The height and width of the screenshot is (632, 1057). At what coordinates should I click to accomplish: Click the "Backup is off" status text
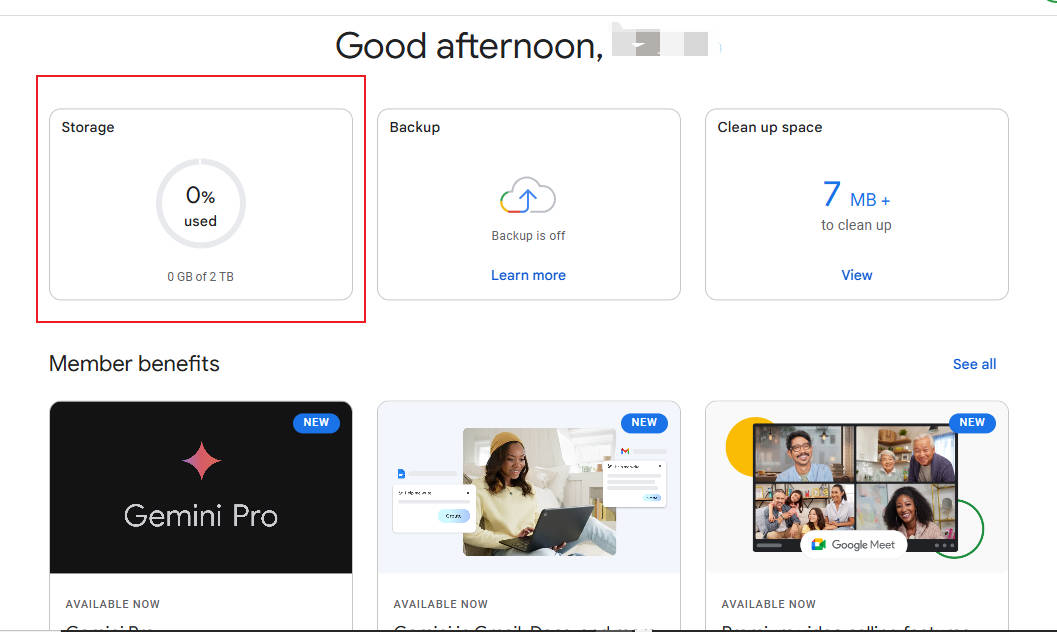[528, 236]
